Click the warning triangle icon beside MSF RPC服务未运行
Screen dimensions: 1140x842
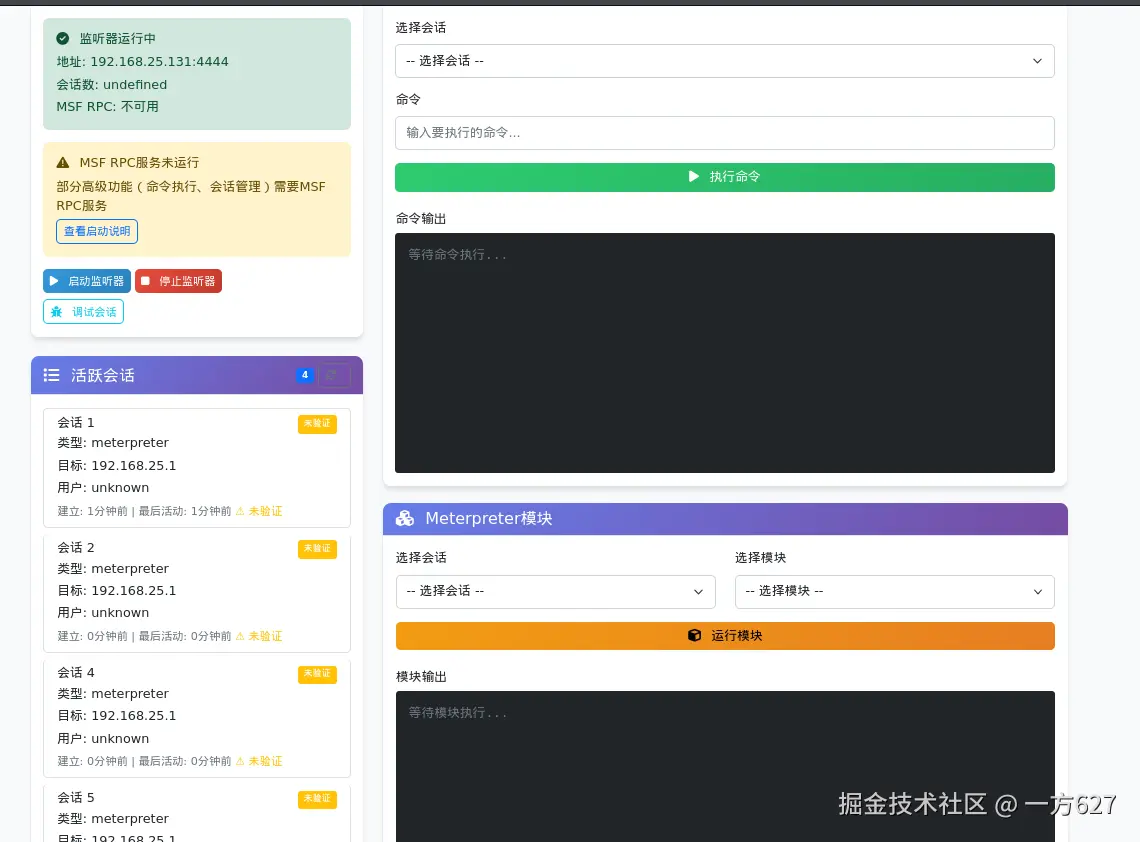[x=63, y=163]
